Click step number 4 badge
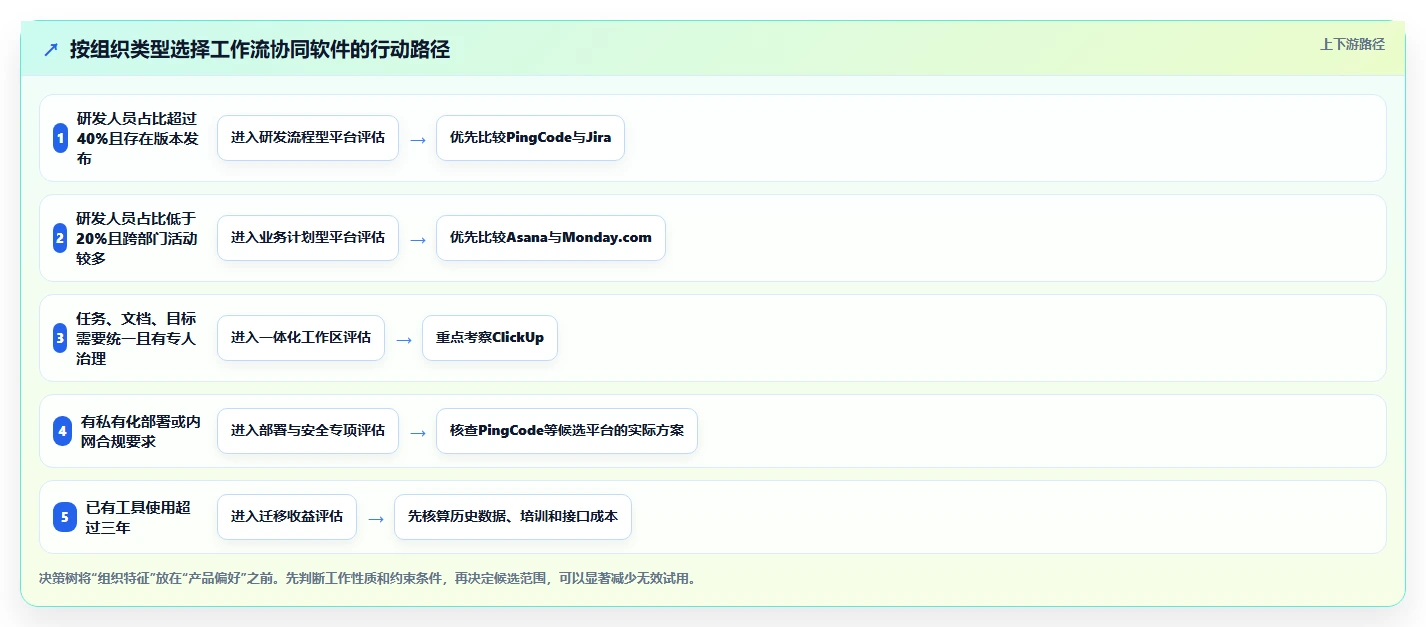 [62, 431]
